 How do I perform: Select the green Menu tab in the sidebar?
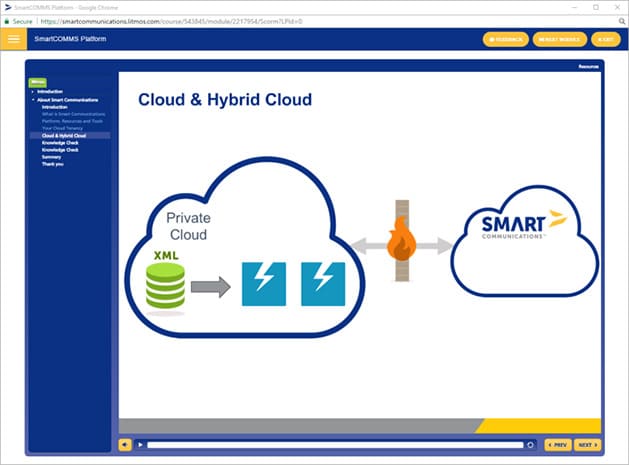click(x=38, y=82)
